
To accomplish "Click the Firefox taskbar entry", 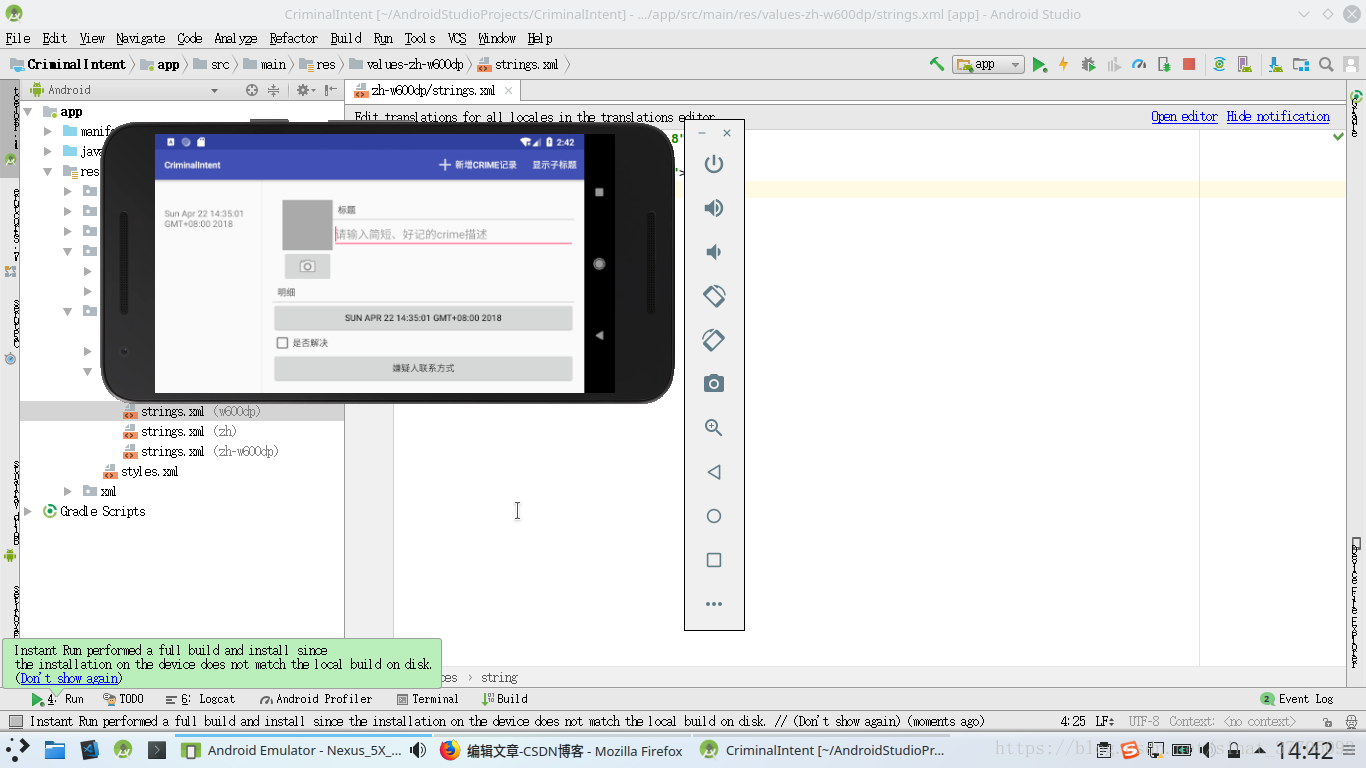I will [561, 750].
